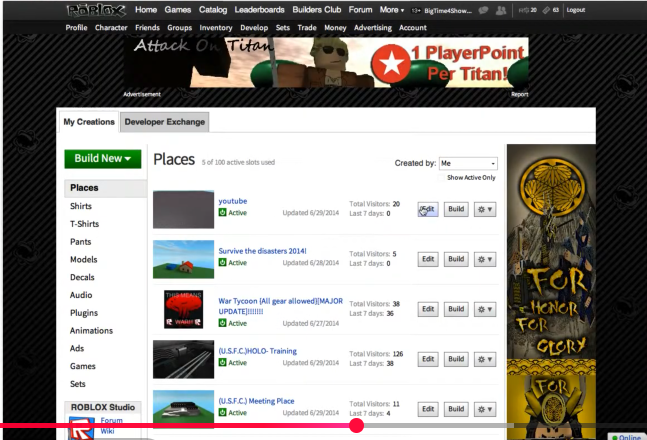Open gear settings dropdown for youtube

[x=485, y=209]
